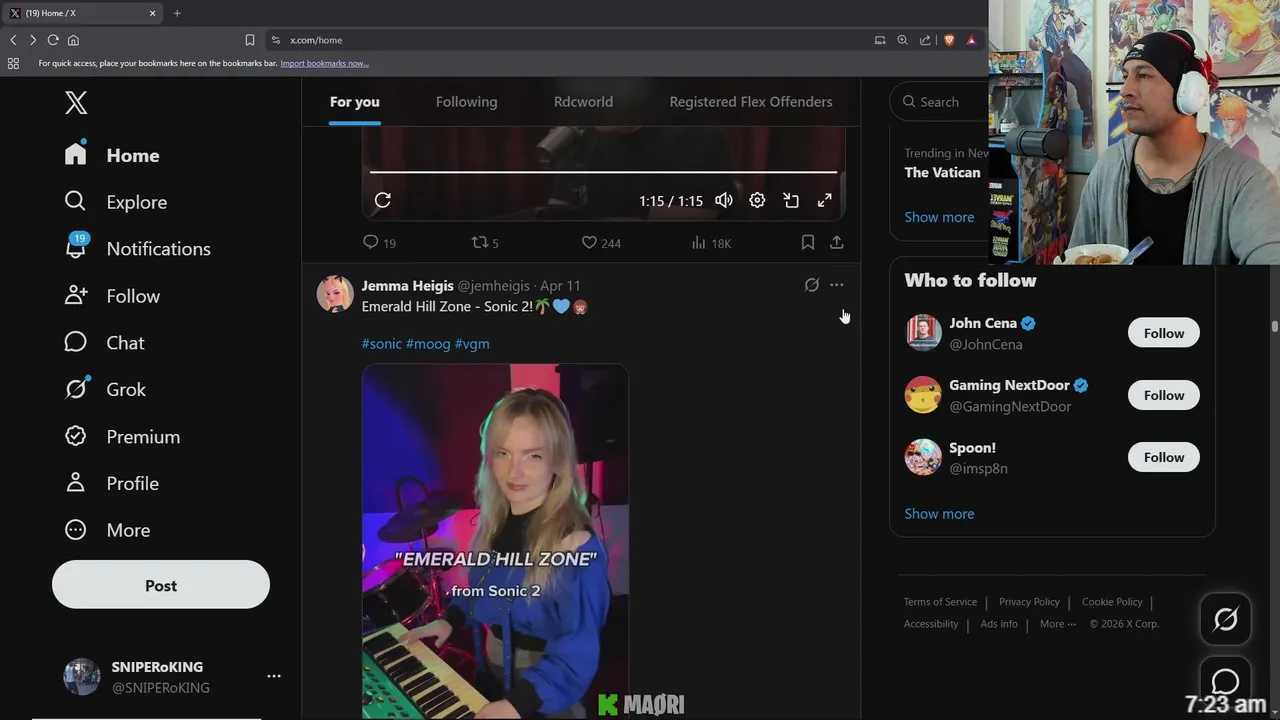Click the Grok icon on Jemma's post
The image size is (1280, 720).
pyautogui.click(x=812, y=285)
